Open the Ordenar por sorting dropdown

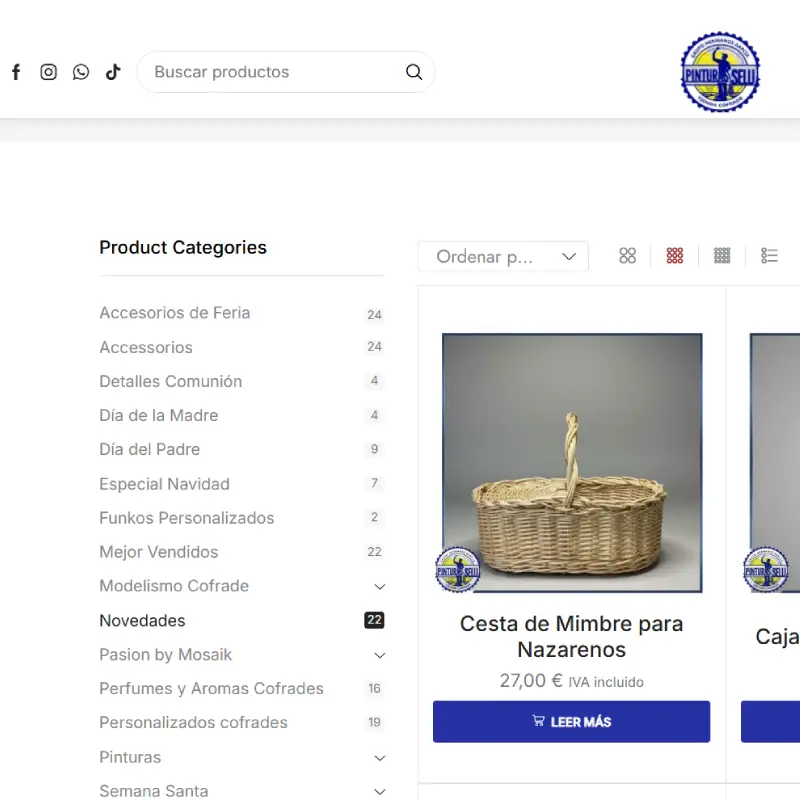click(x=503, y=256)
